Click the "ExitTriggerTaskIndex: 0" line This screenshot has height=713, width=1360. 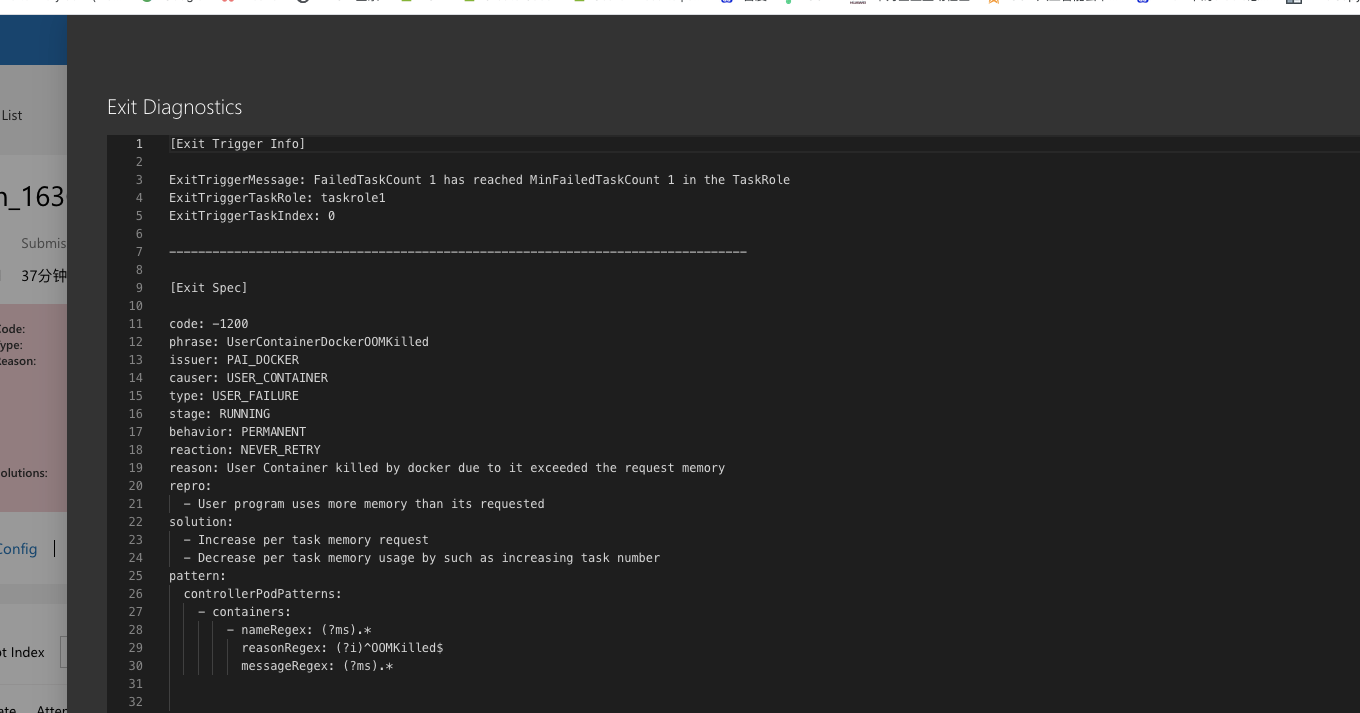[x=252, y=216]
